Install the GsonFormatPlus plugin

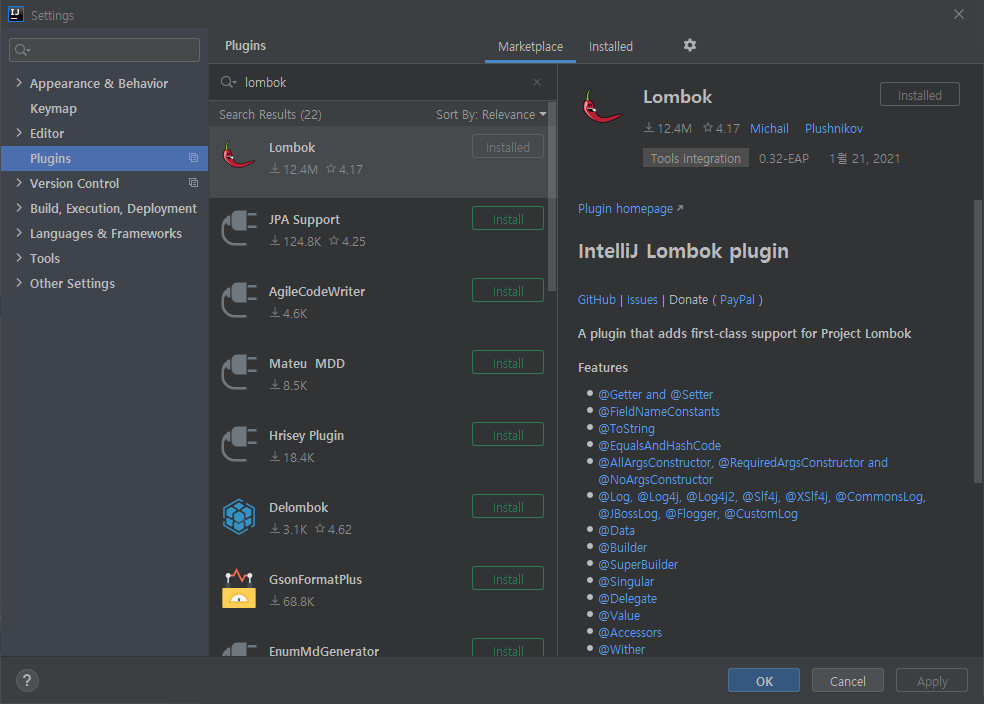point(508,579)
